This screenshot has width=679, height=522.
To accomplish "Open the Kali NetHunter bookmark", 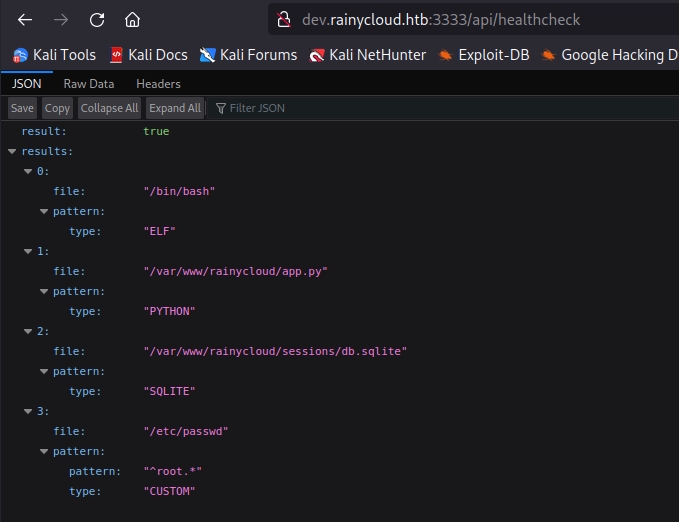I will click(x=368, y=55).
